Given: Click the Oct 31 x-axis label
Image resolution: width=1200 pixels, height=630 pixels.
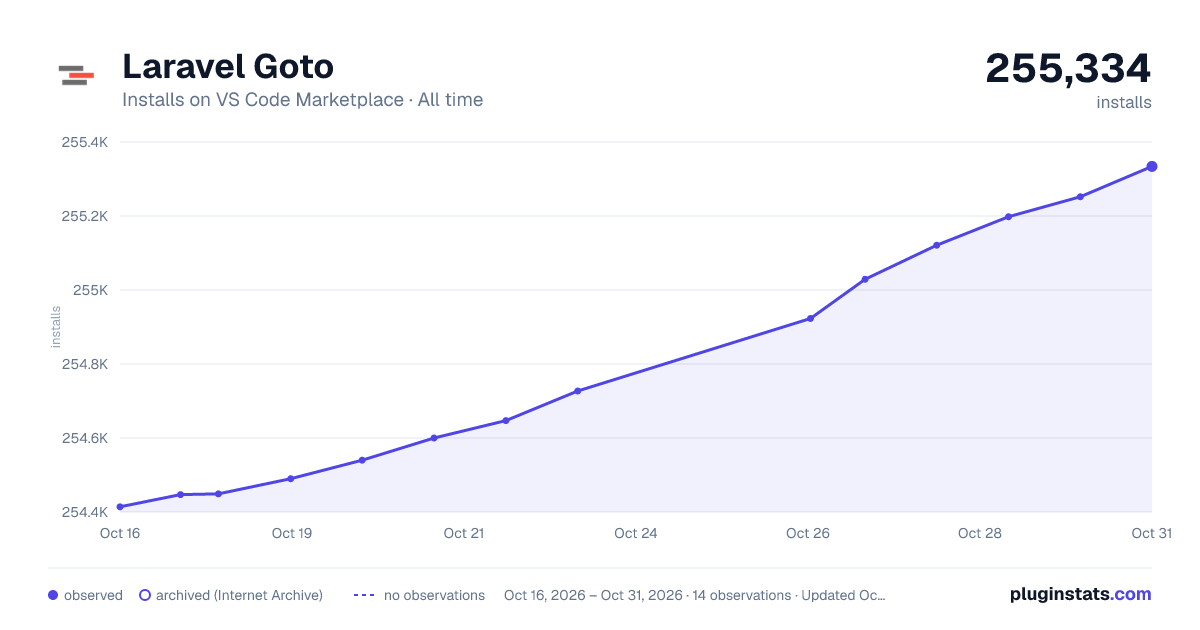Looking at the screenshot, I should (x=1152, y=533).
